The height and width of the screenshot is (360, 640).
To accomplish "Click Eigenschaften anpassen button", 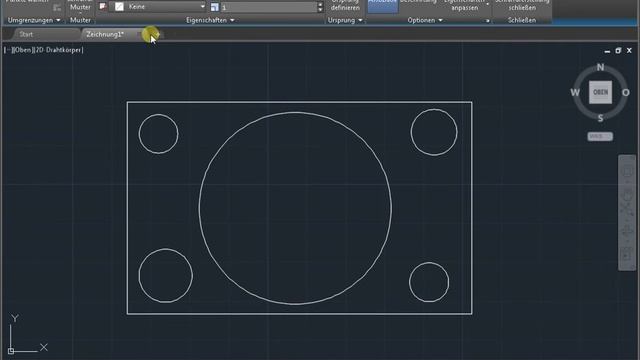I will tap(464, 5).
